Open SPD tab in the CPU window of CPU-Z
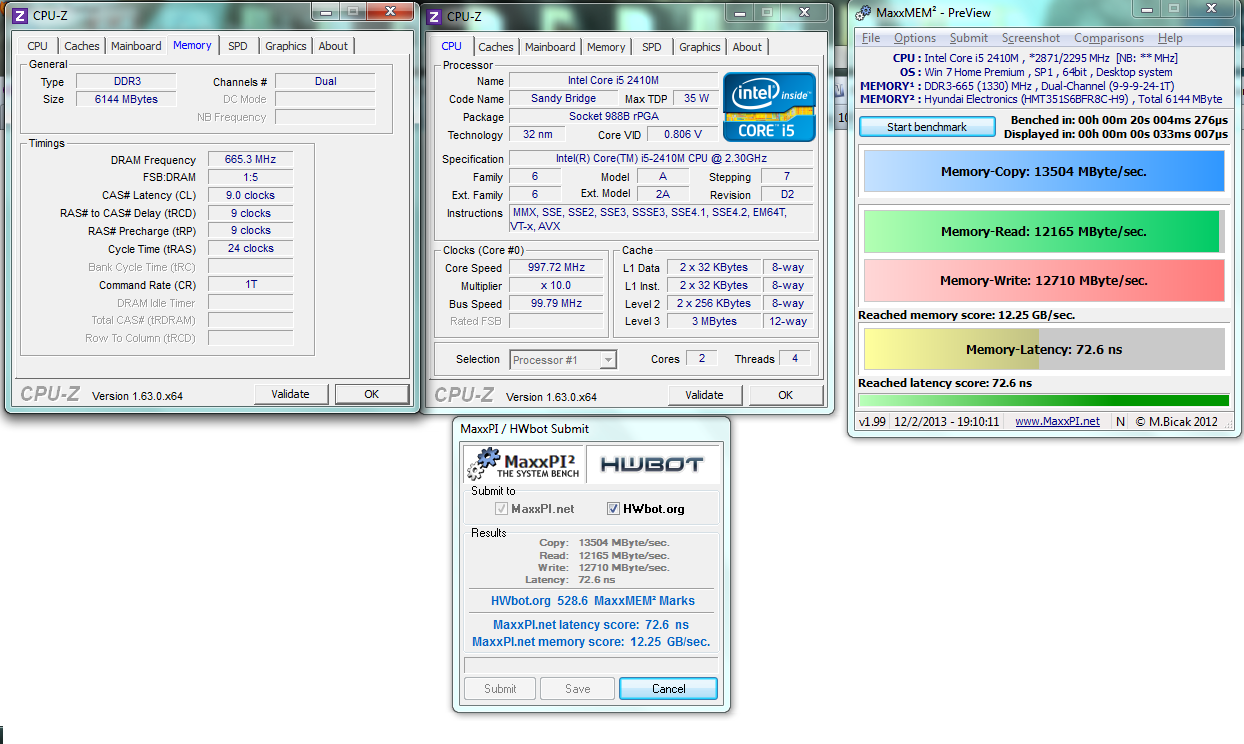Image resolution: width=1244 pixels, height=744 pixels. point(652,47)
